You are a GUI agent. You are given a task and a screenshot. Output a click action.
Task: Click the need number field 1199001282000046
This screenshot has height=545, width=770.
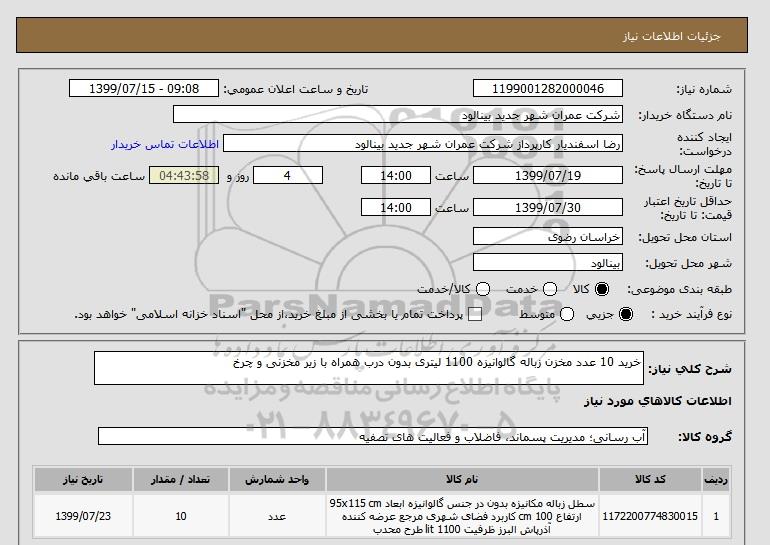click(x=548, y=89)
